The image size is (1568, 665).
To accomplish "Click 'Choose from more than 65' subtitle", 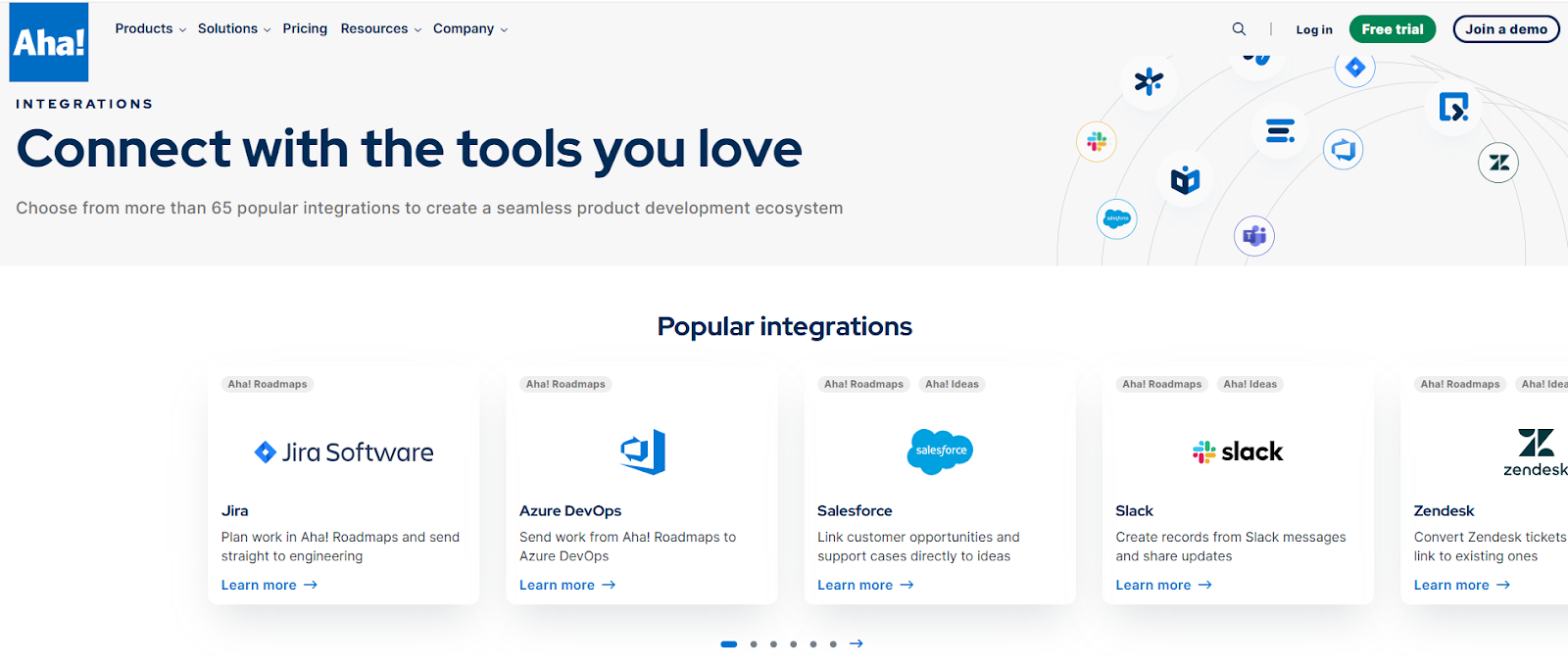I will (x=429, y=208).
